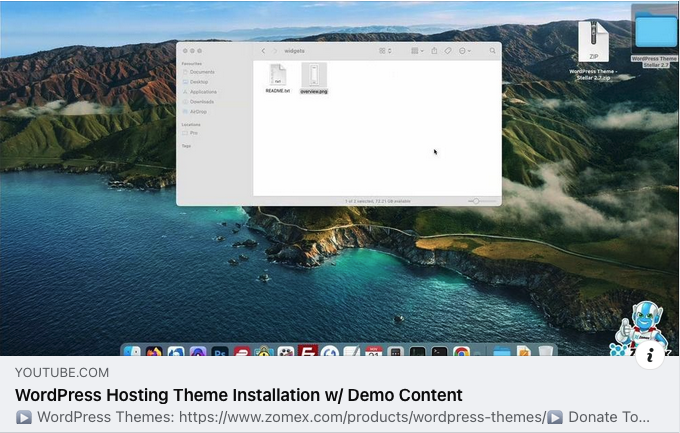Go forward in the Finder window

pos(274,51)
